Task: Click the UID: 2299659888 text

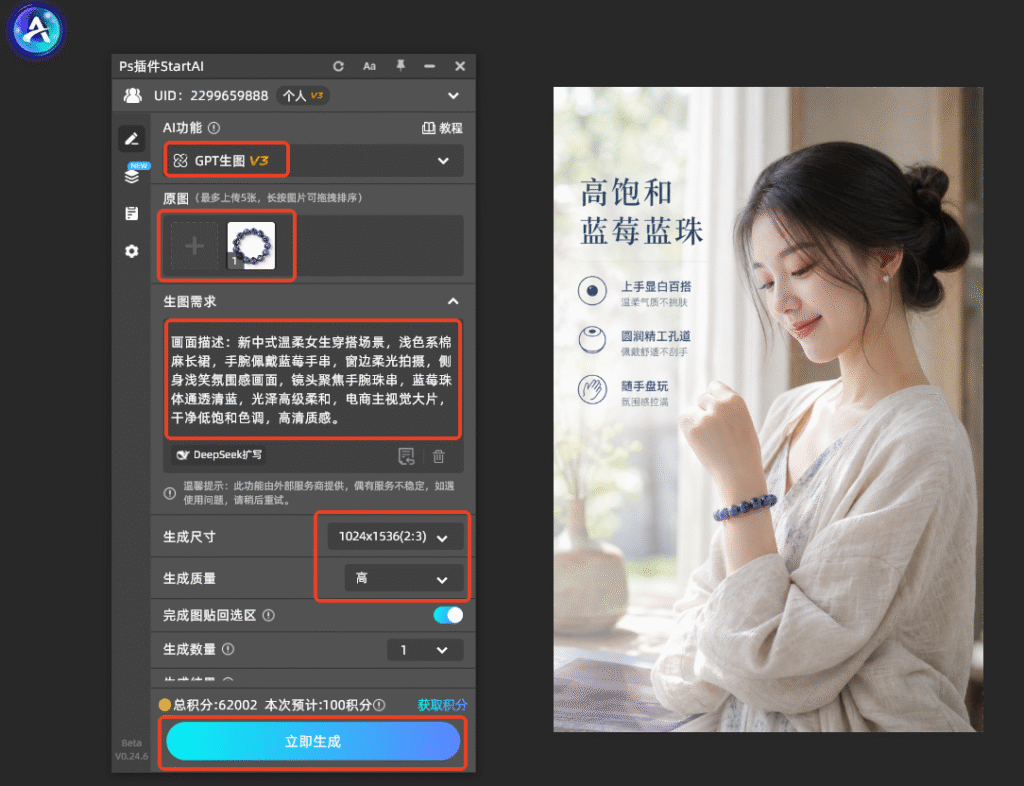Action: 211,96
